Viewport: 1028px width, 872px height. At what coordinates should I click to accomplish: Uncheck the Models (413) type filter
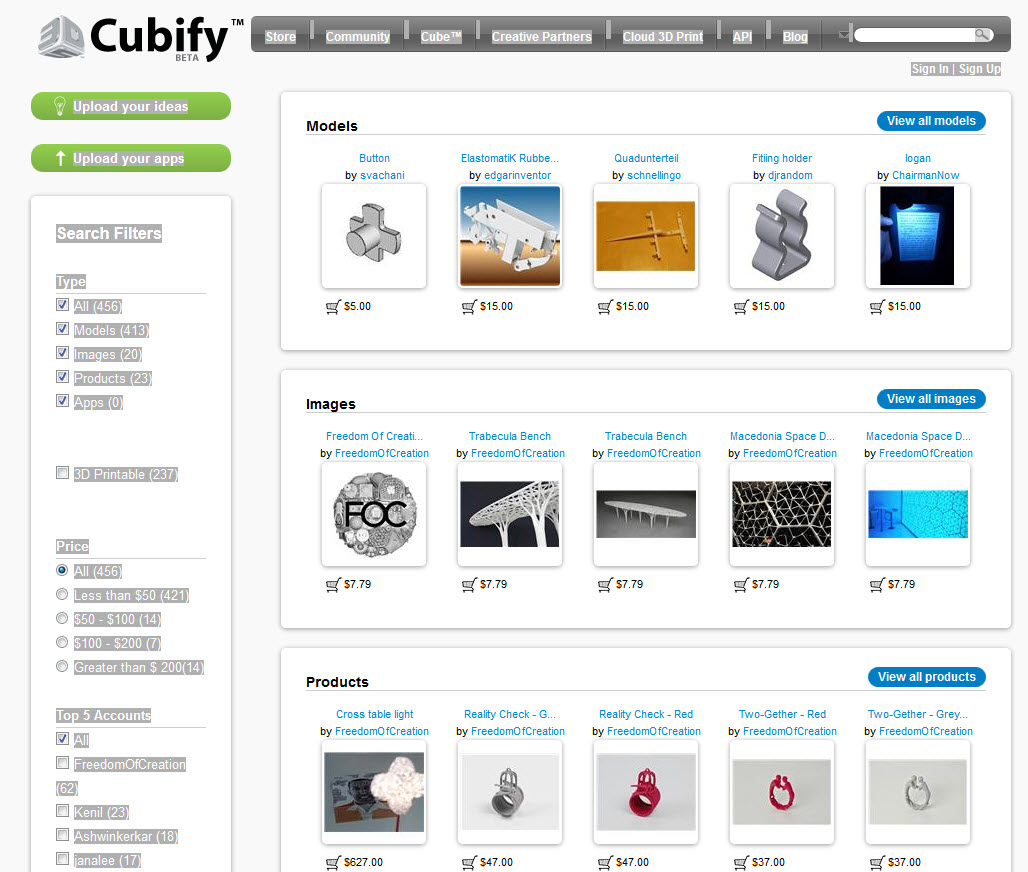pyautogui.click(x=62, y=328)
